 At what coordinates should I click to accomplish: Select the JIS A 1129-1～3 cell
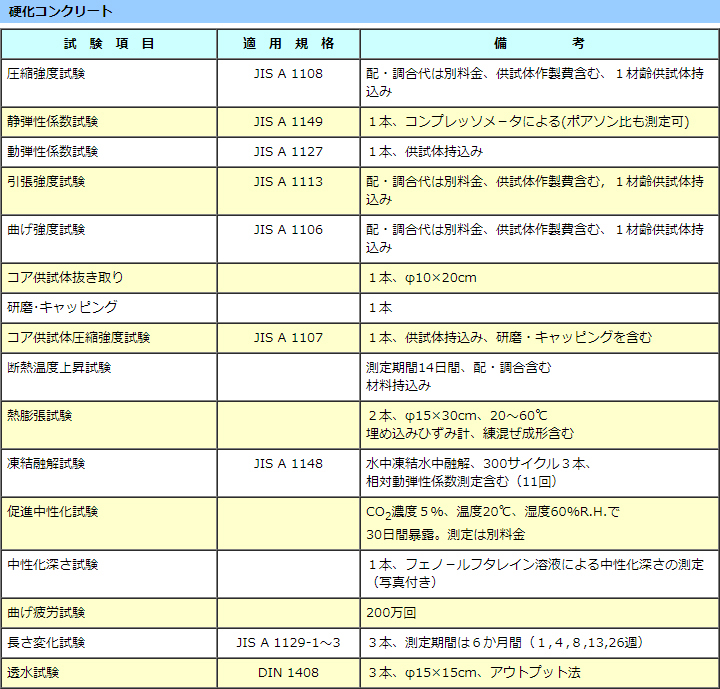288,642
